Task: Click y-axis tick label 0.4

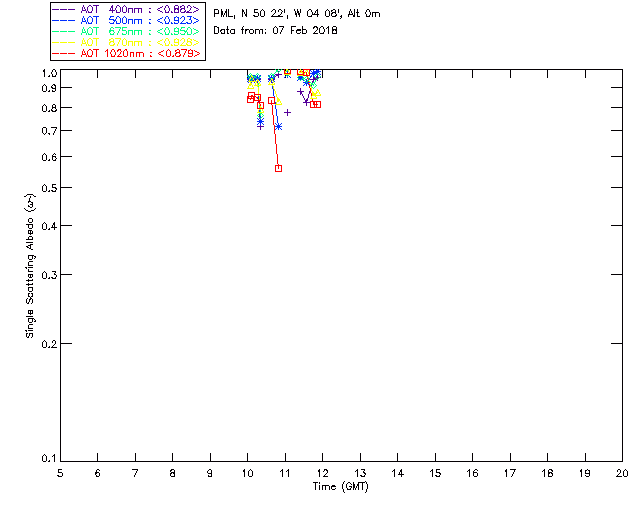Action: pyautogui.click(x=49, y=226)
